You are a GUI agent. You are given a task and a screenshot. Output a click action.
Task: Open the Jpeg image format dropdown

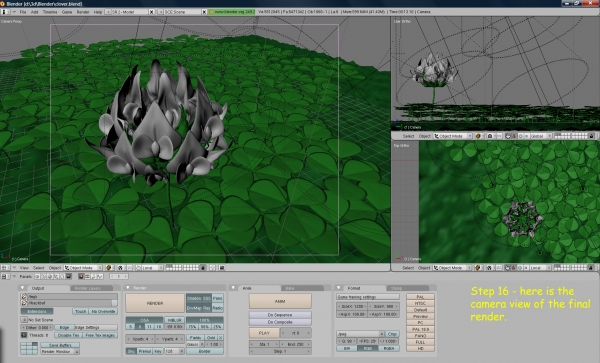pos(360,334)
